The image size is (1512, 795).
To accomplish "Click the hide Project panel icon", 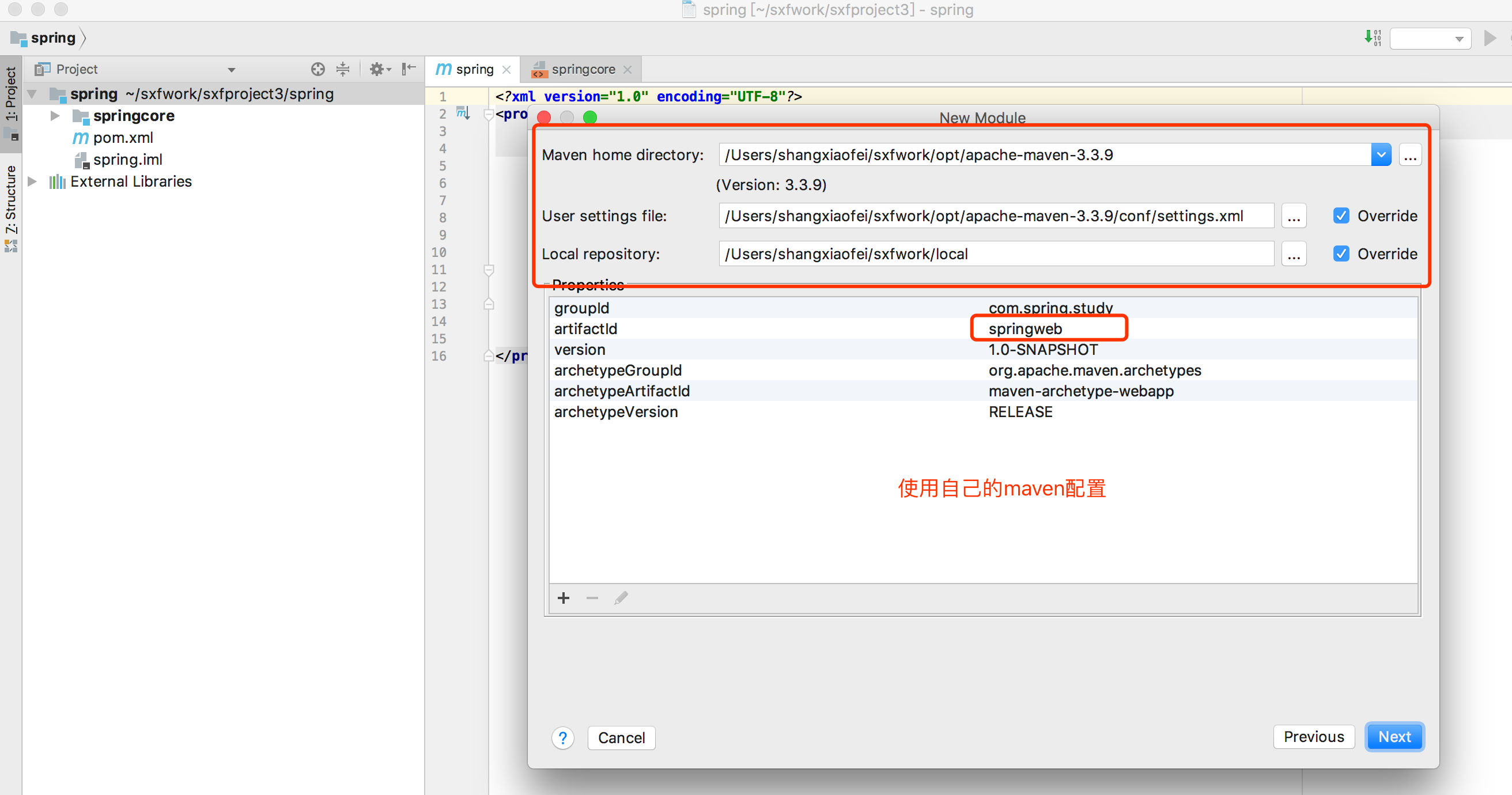I will (409, 69).
